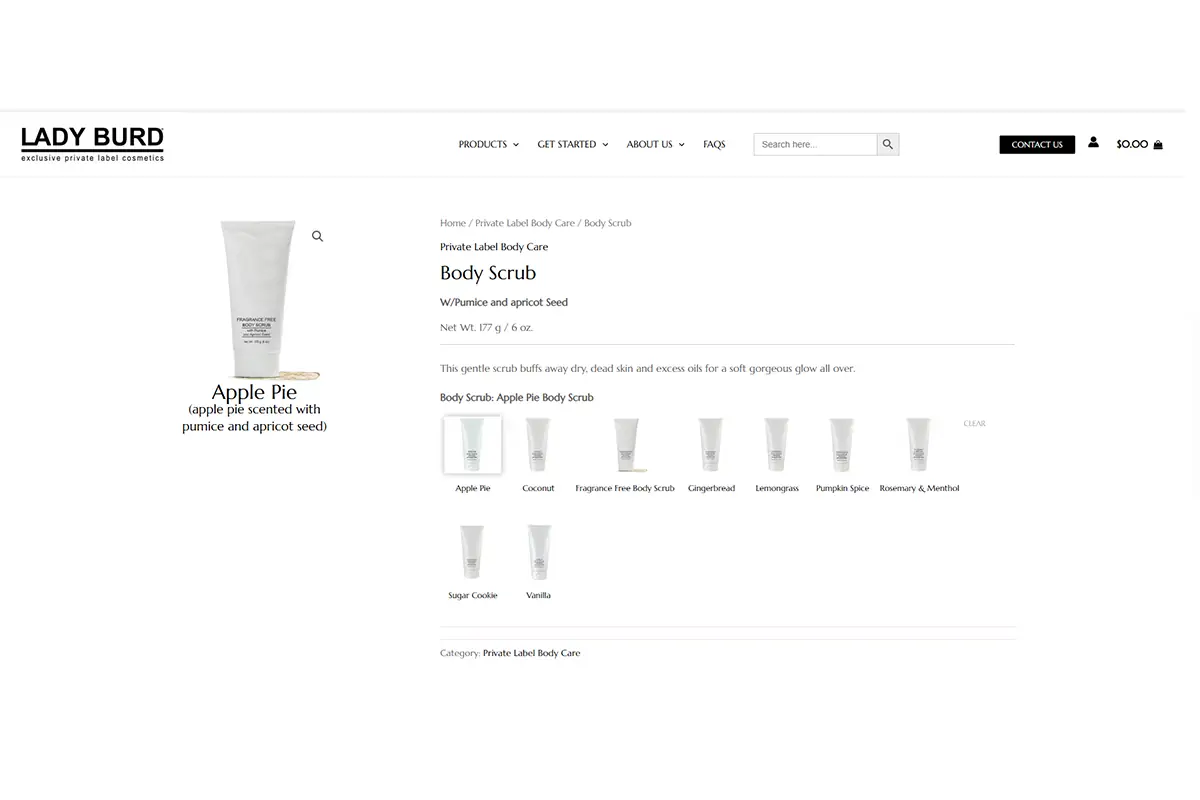Screen dimensions: 1200x800
Task: Click the 'Private Label Body Care' text above the title
Action: pos(494,247)
